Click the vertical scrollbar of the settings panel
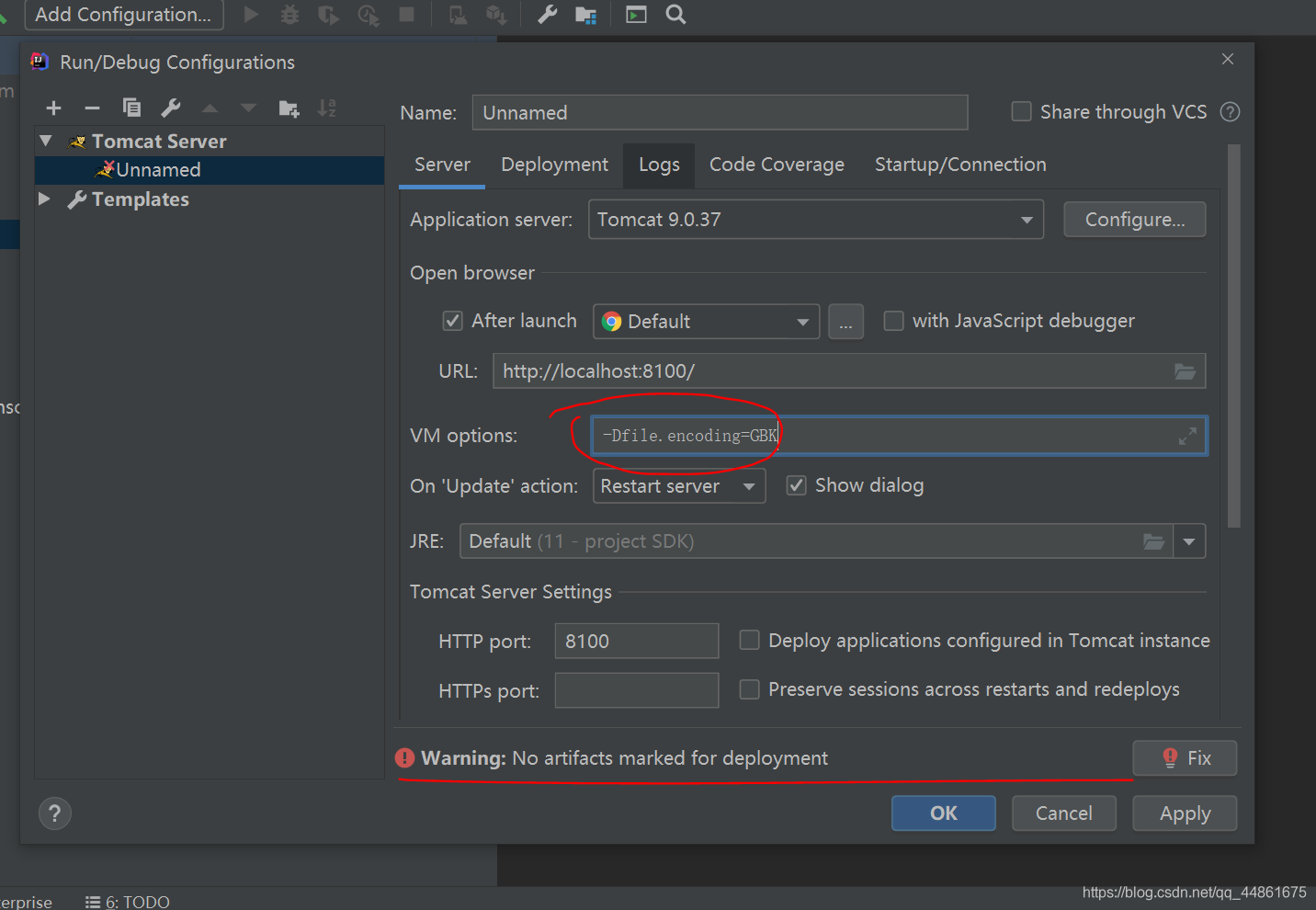Image resolution: width=1316 pixels, height=910 pixels. [x=1234, y=336]
